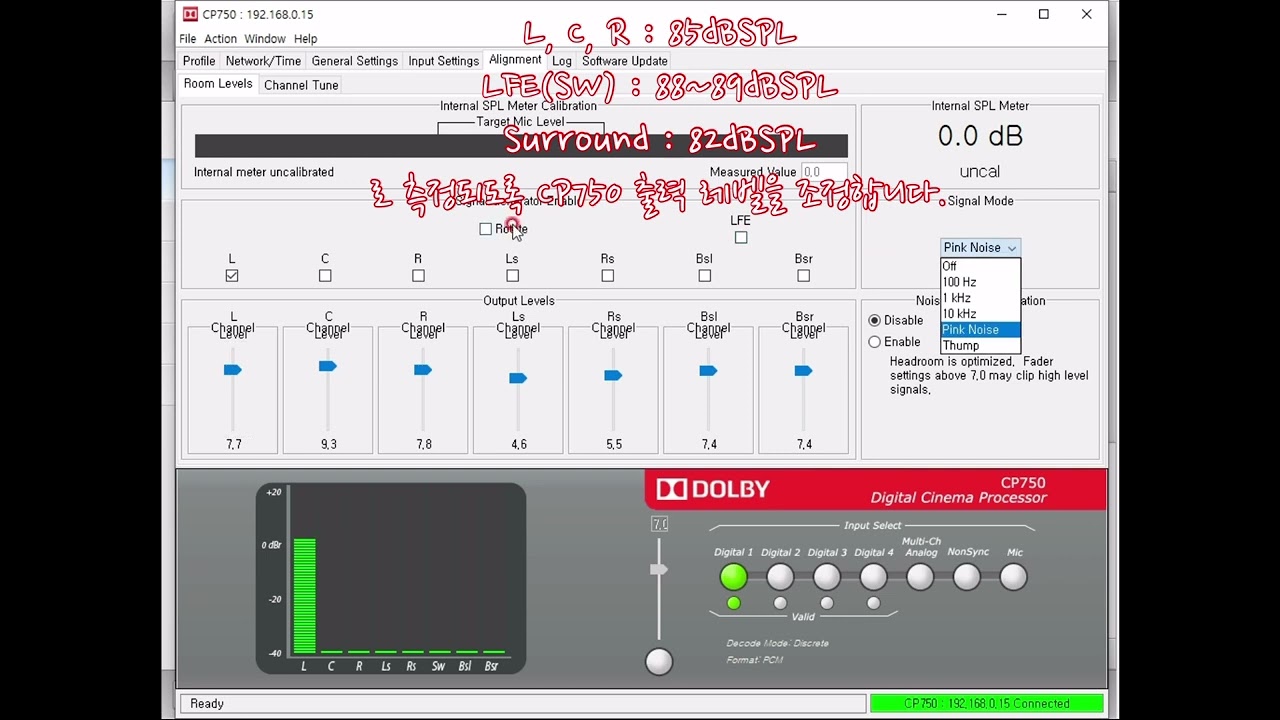Switch to the Software Update tab

[625, 61]
